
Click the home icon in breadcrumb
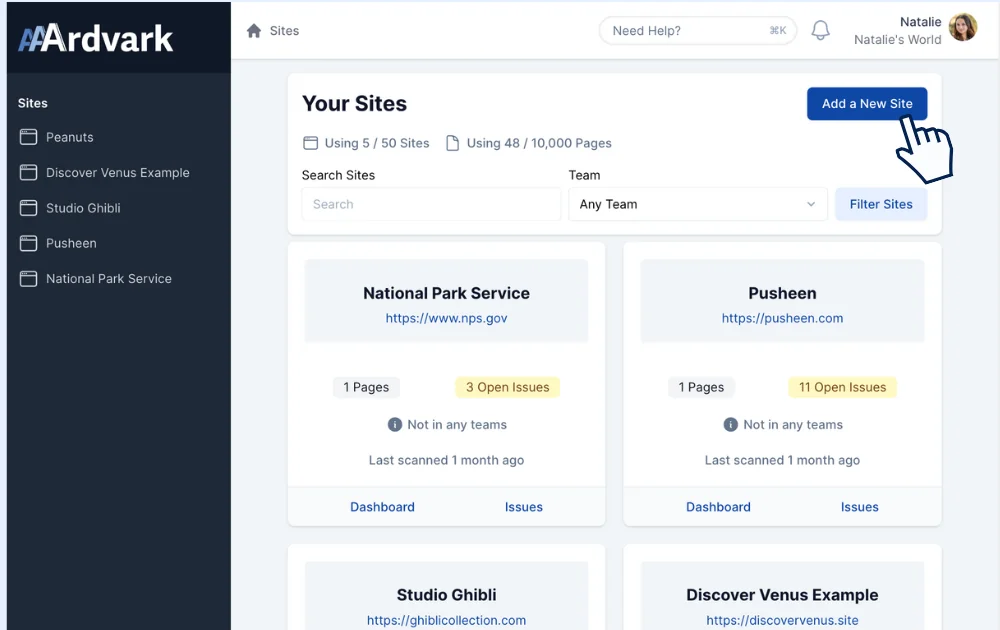(254, 31)
